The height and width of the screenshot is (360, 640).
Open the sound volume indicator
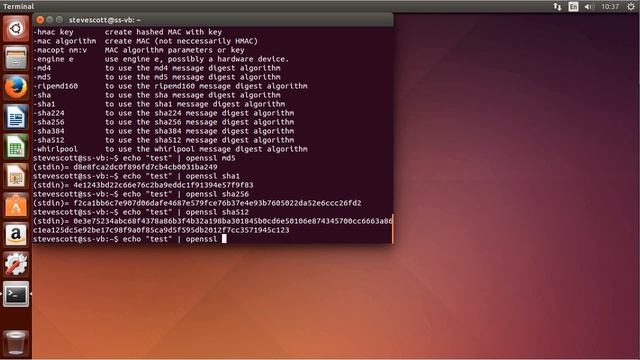tap(588, 7)
